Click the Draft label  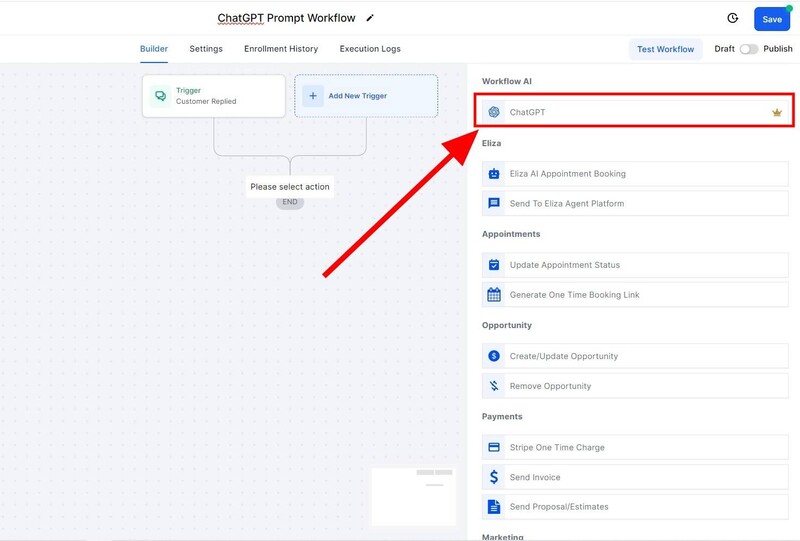click(724, 49)
